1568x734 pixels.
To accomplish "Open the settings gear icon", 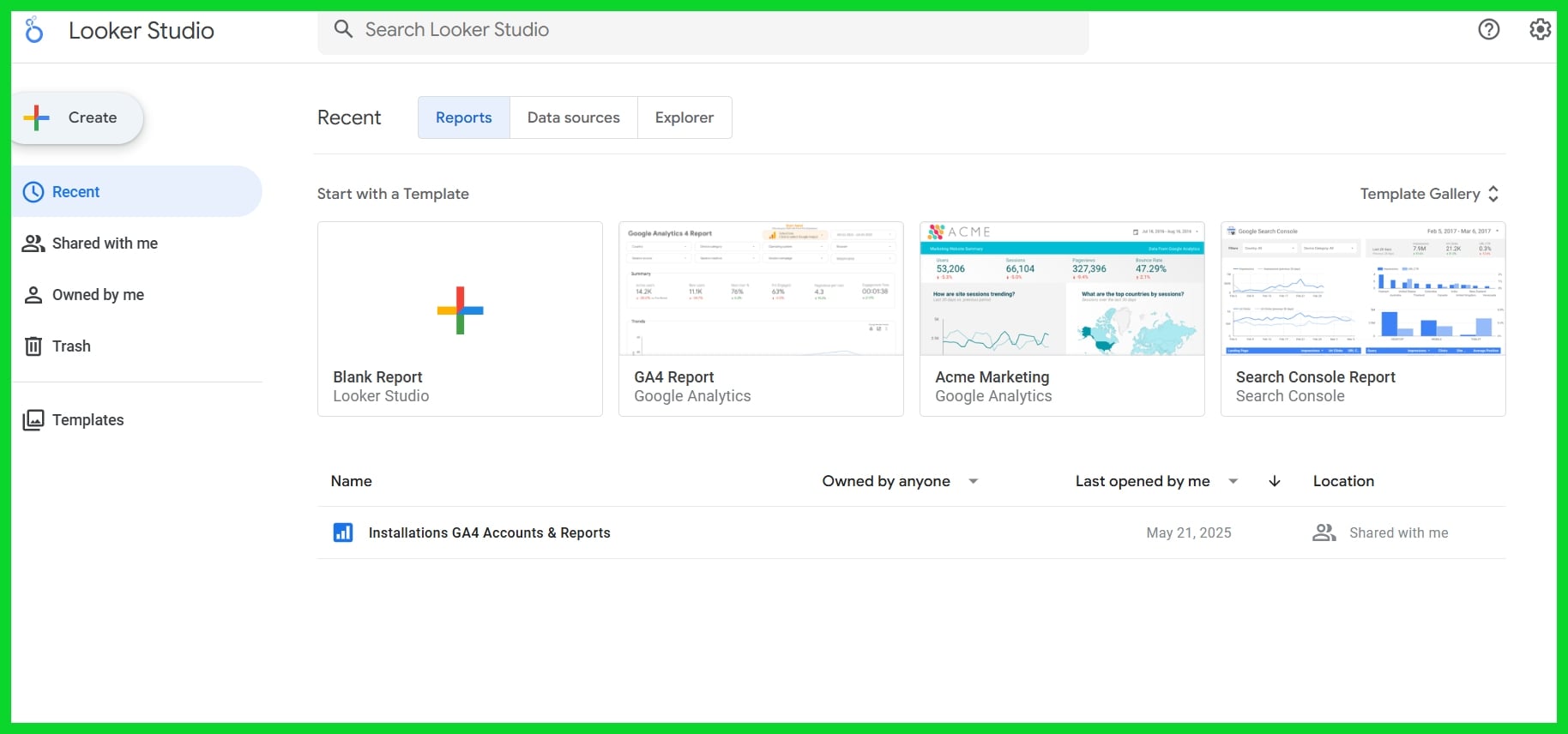I will (1541, 29).
